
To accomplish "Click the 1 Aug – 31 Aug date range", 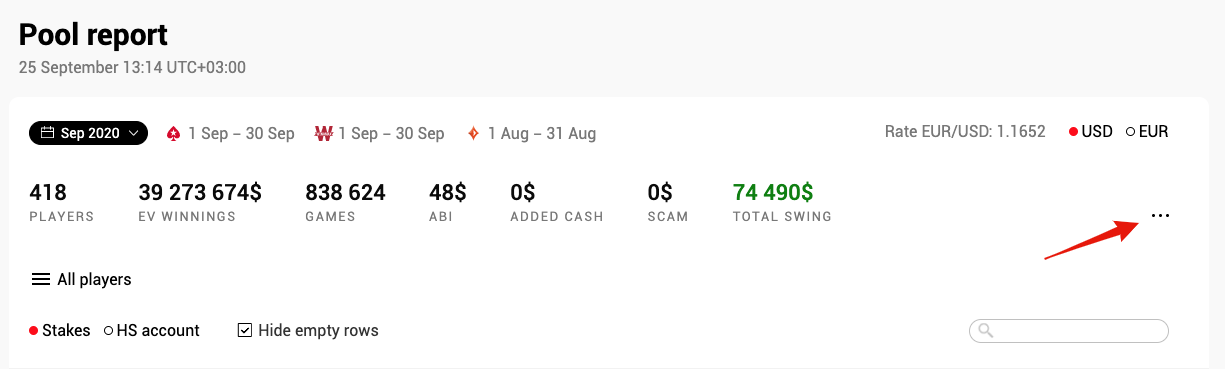I will pyautogui.click(x=542, y=133).
